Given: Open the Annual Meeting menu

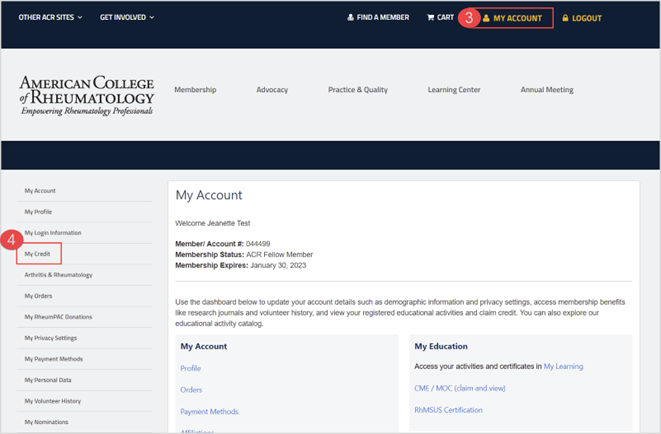Looking at the screenshot, I should [547, 89].
